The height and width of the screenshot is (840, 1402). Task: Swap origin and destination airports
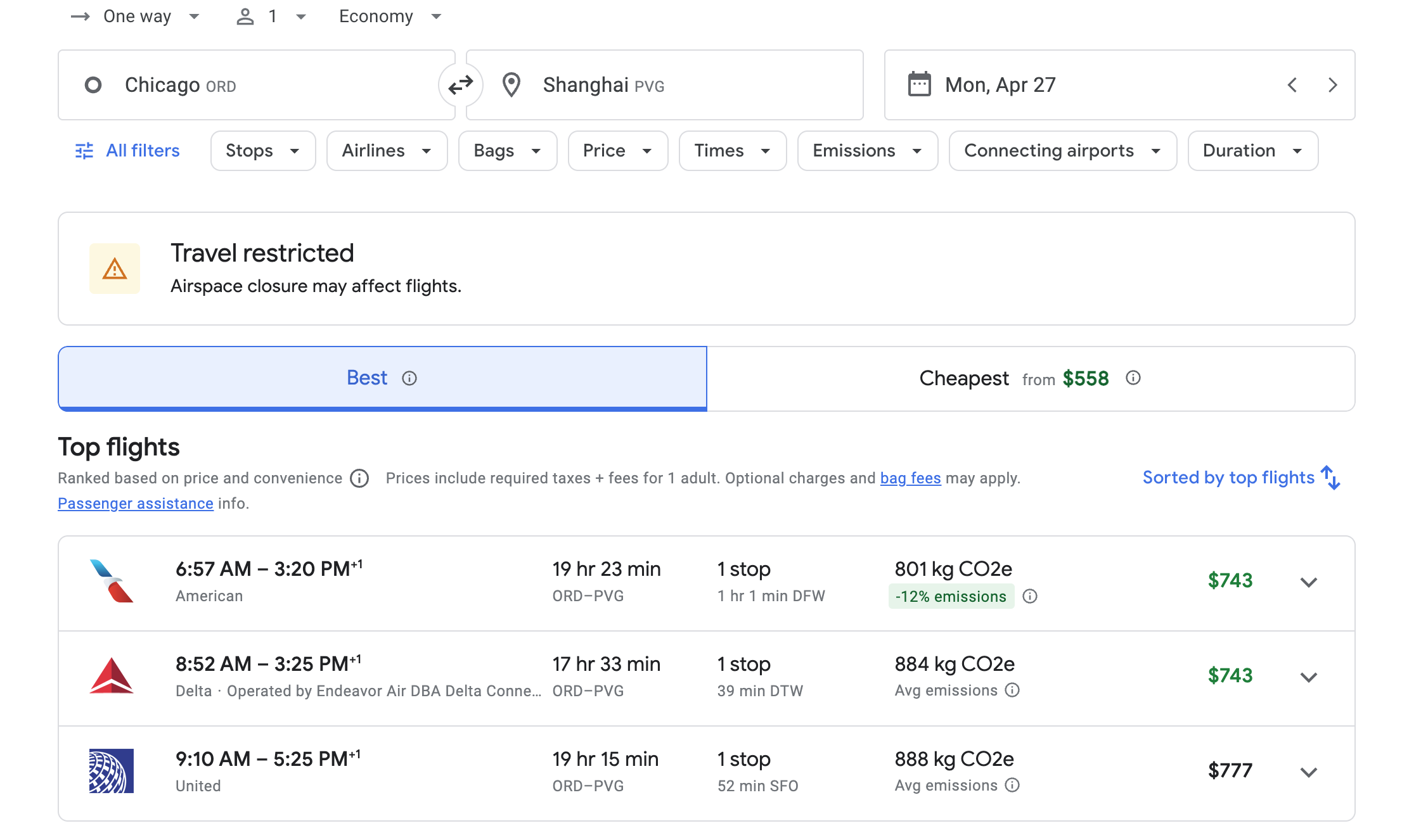(x=461, y=85)
